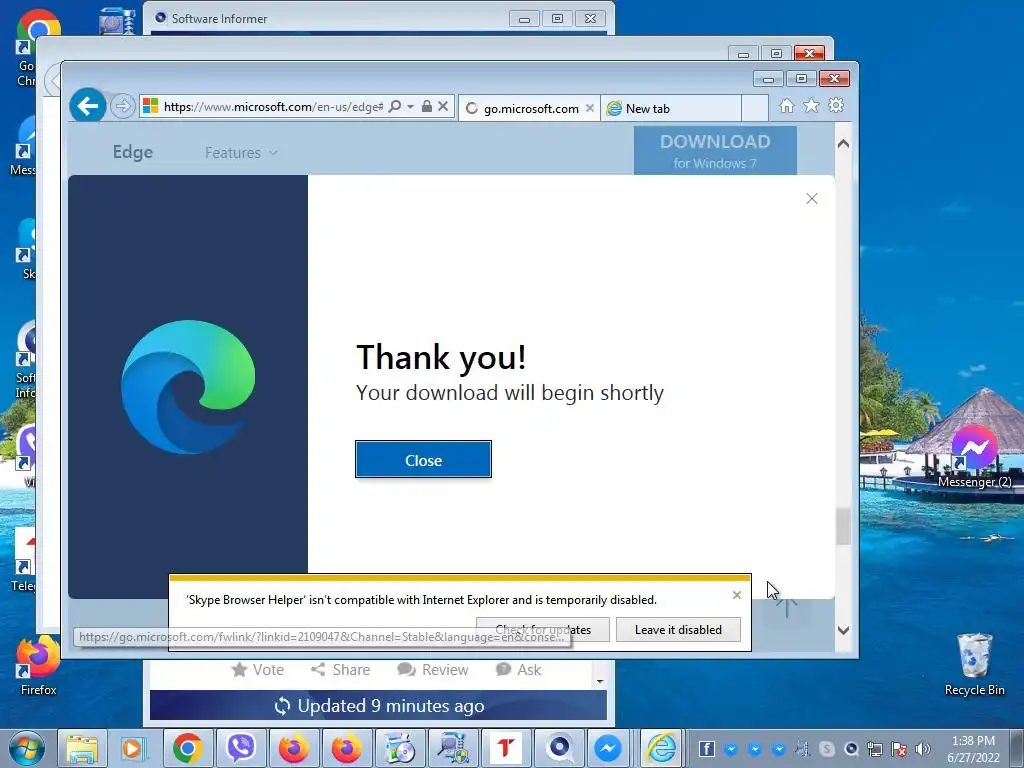Dismiss the Thank you dialog with X
Viewport: 1024px width, 768px height.
point(812,199)
